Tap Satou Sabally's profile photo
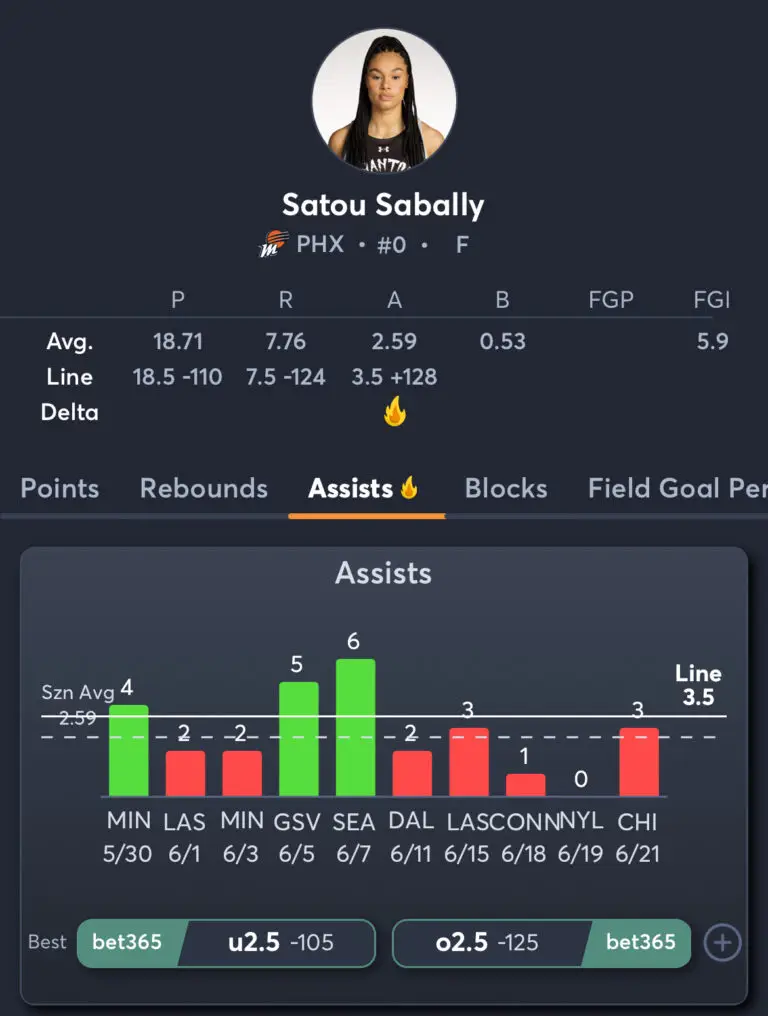The width and height of the screenshot is (768, 1016). [x=384, y=100]
